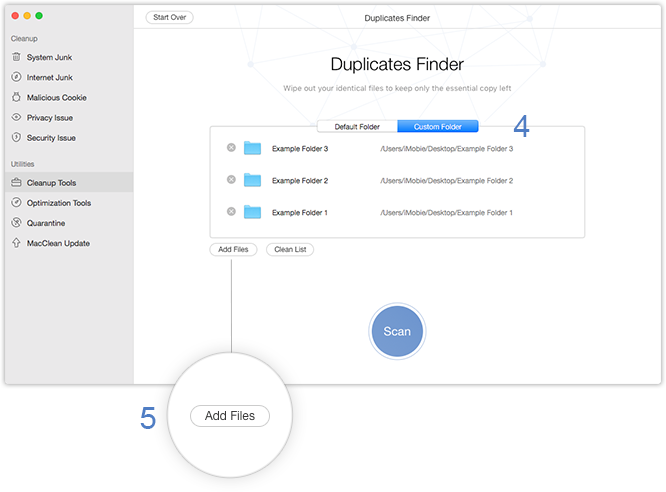Select the Quarantine icon
This screenshot has height=492, width=666.
click(16, 223)
